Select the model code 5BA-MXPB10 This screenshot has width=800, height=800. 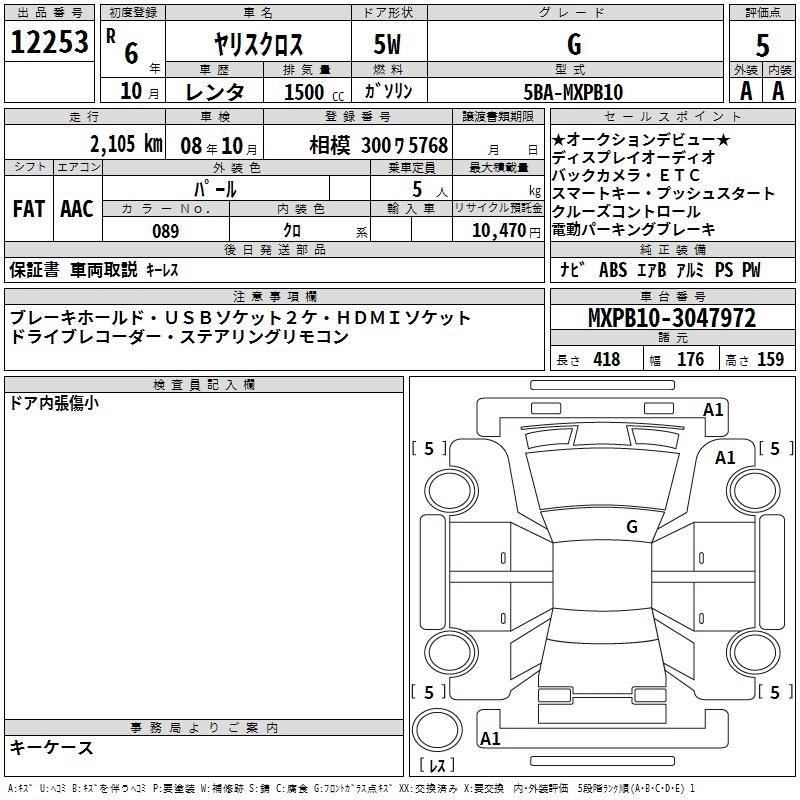click(573, 92)
